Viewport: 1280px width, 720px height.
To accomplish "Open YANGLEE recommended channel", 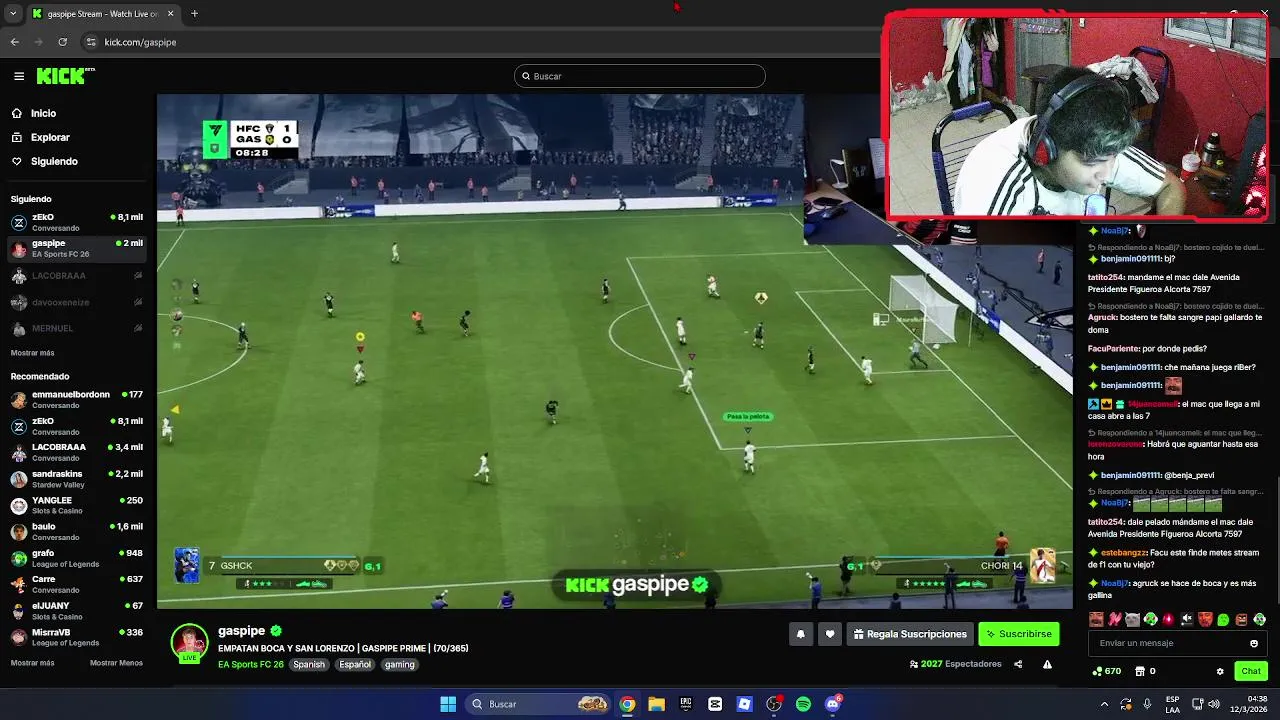I will [78, 506].
